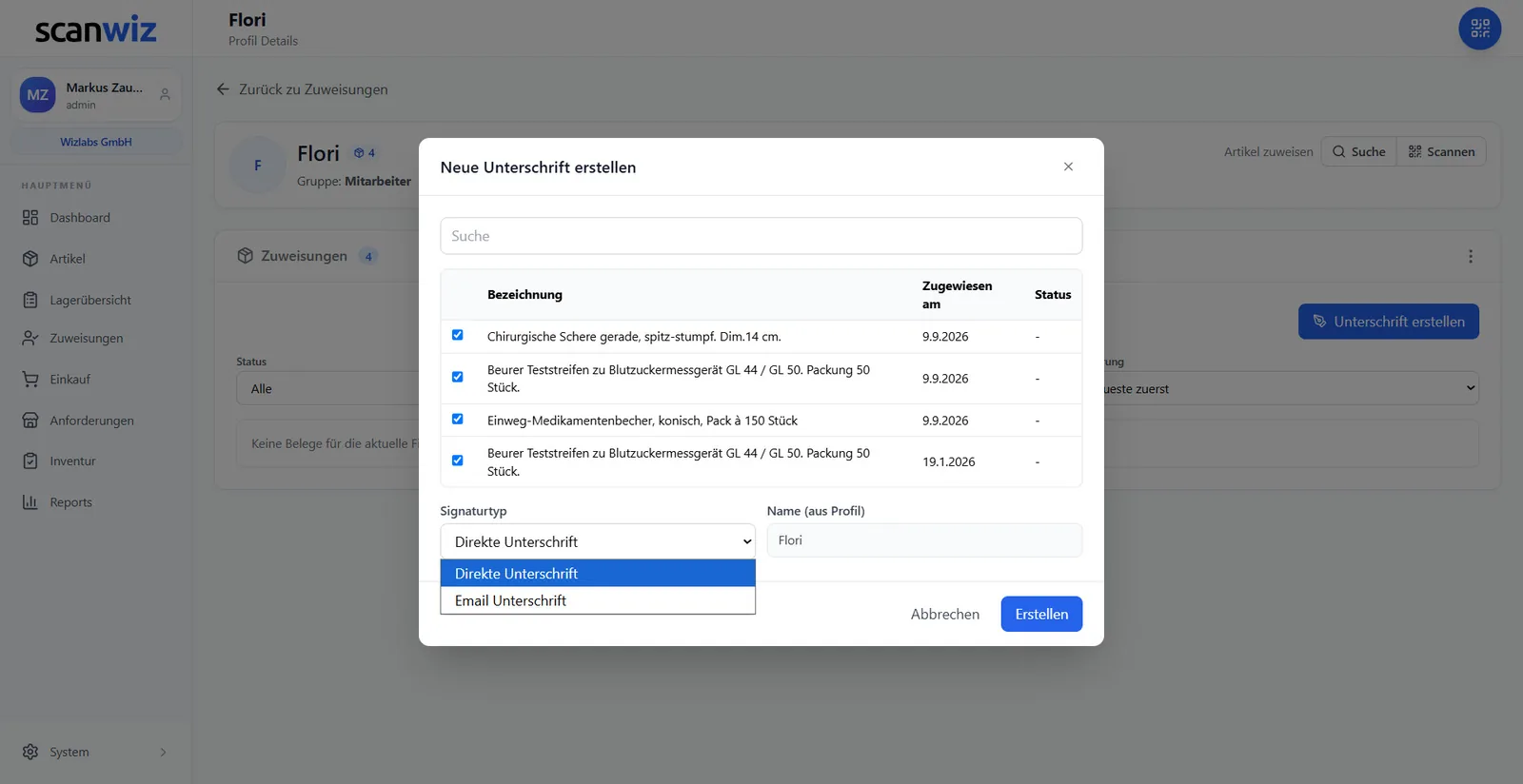This screenshot has width=1523, height=784.
Task: Close the Neue Unterschrift erstellen dialog
Action: click(x=1068, y=167)
